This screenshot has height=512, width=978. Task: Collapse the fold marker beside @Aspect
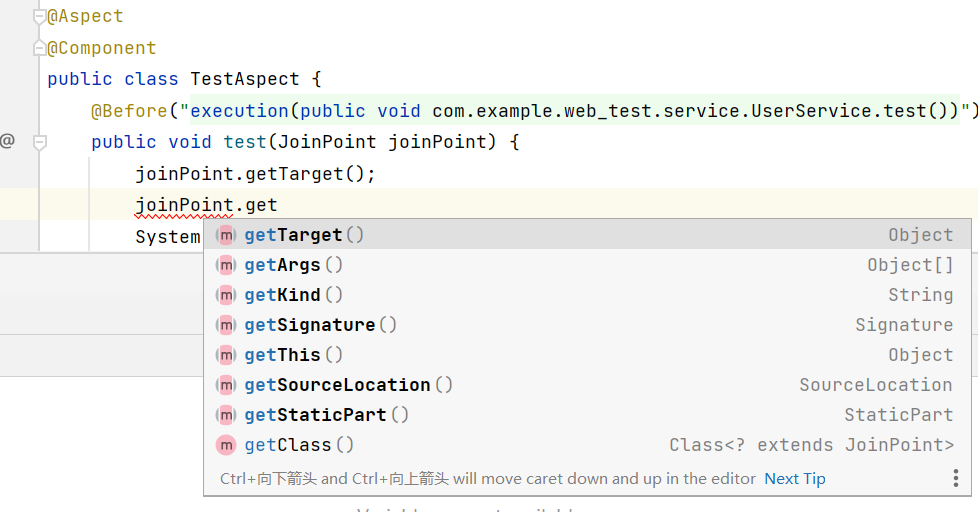click(x=39, y=17)
